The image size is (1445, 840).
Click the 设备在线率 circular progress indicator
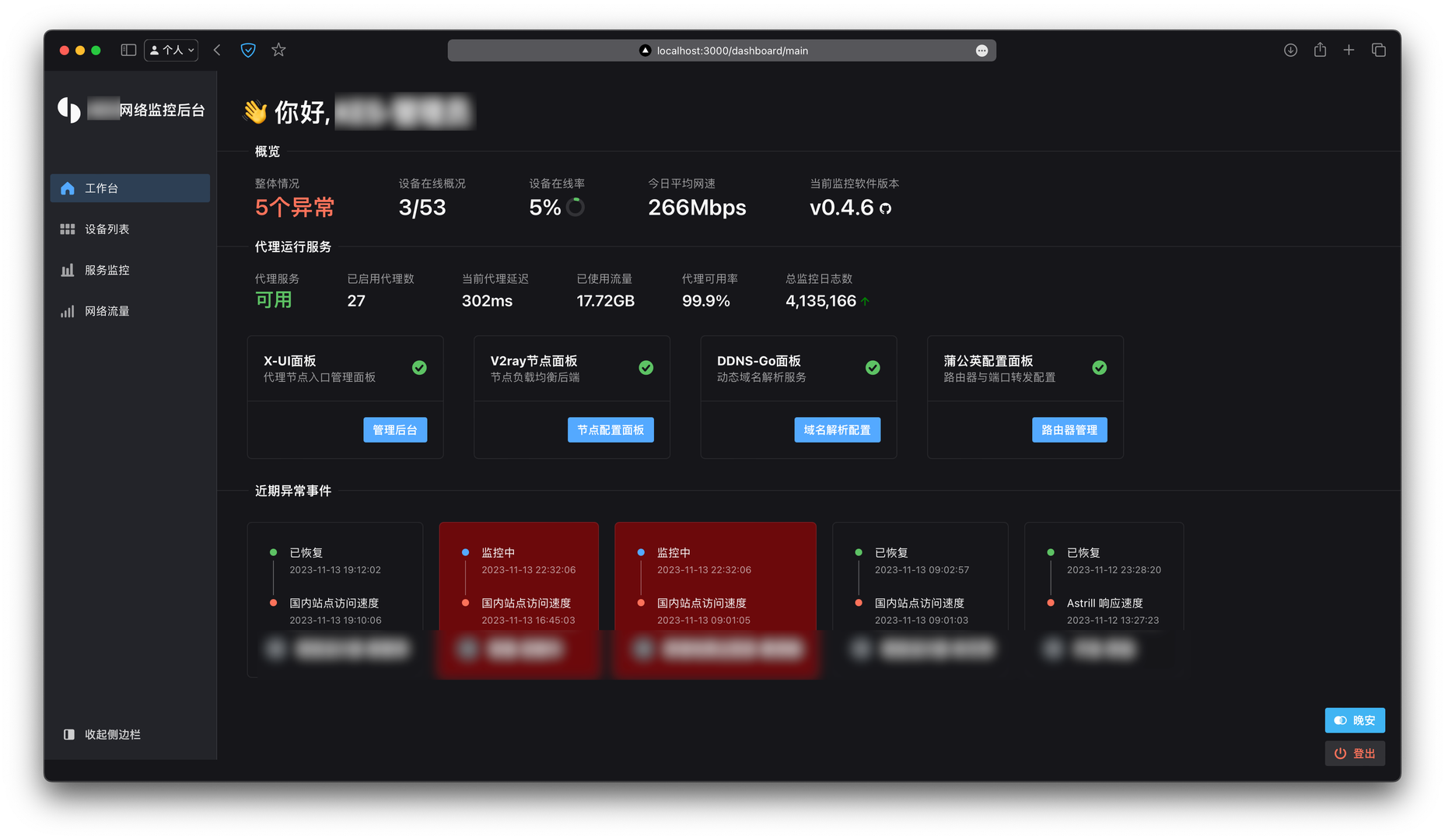576,208
